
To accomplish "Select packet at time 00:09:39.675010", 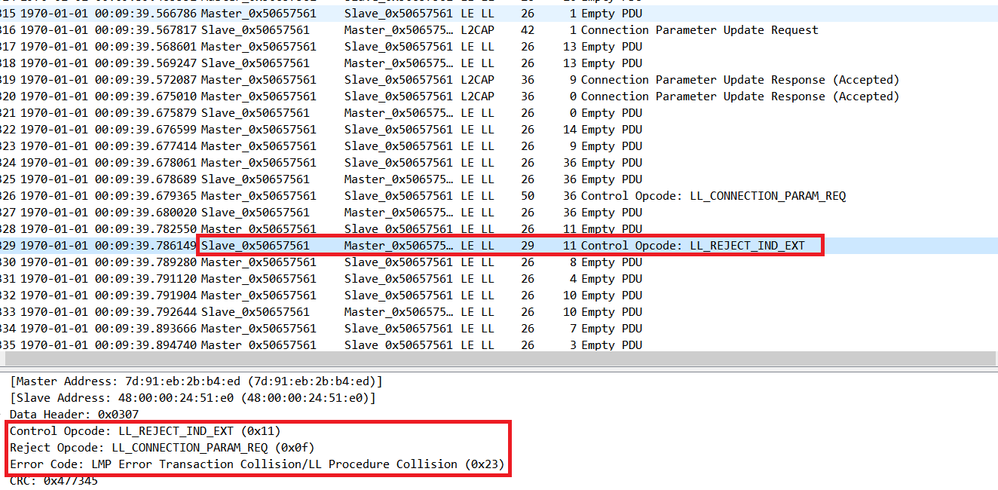I will coord(499,96).
